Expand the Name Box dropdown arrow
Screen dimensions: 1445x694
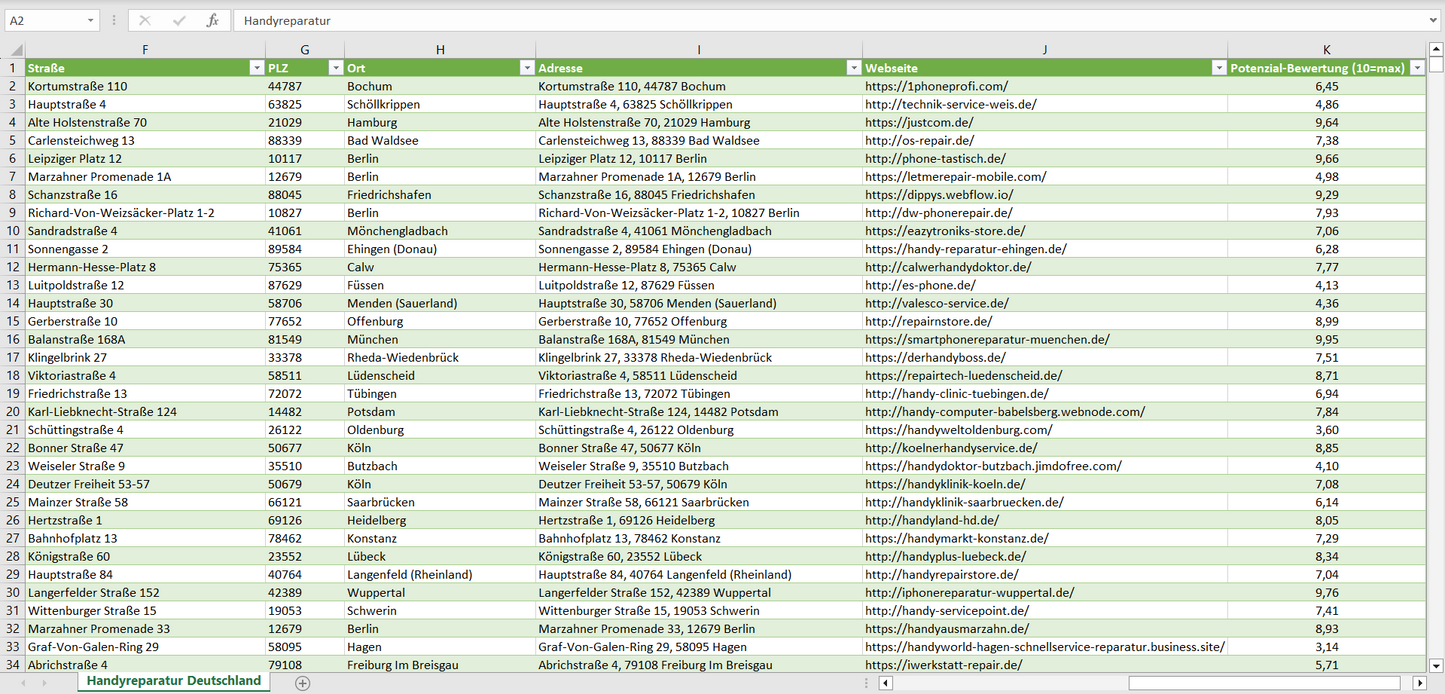tap(91, 20)
